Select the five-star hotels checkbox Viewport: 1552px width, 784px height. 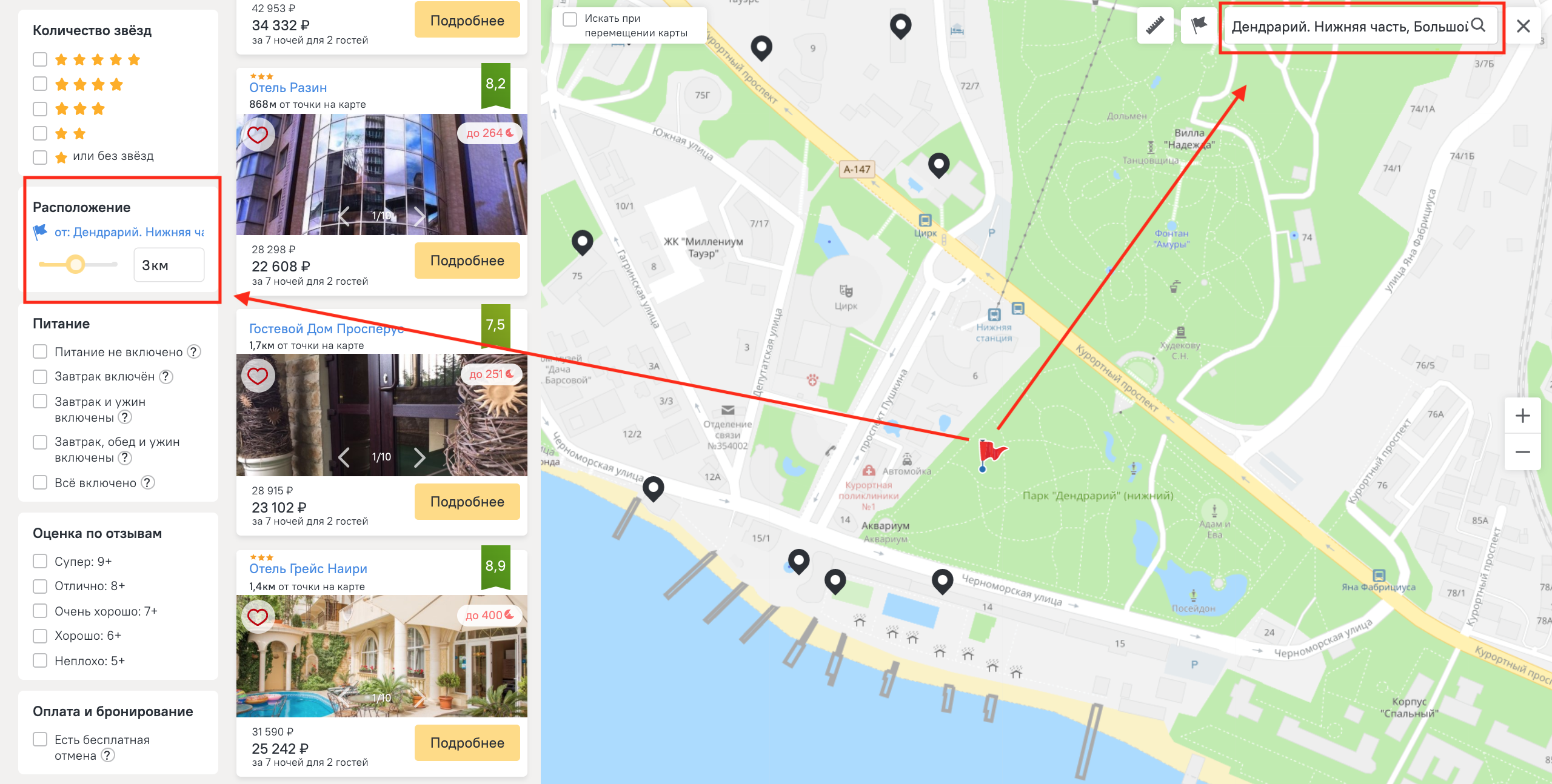coord(40,59)
